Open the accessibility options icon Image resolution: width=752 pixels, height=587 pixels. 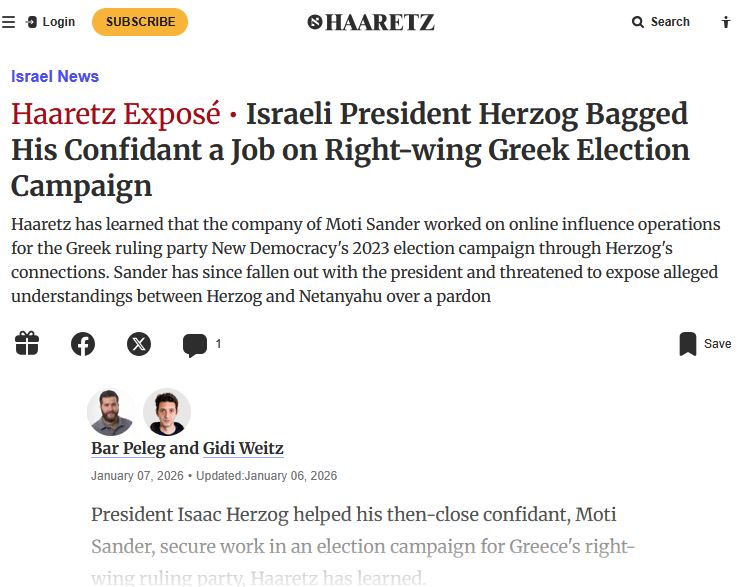point(726,22)
